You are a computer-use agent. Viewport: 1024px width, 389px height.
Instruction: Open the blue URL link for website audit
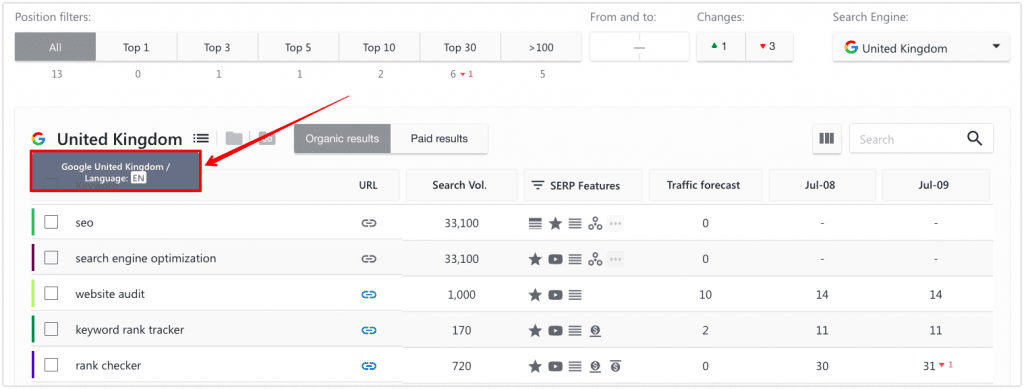pyautogui.click(x=369, y=295)
